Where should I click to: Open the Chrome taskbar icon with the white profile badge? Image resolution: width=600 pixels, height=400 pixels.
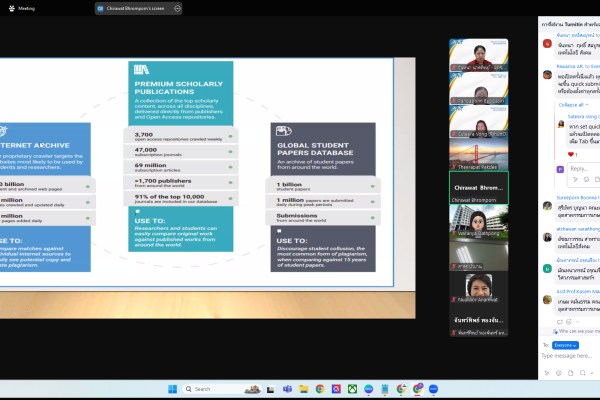[401, 389]
